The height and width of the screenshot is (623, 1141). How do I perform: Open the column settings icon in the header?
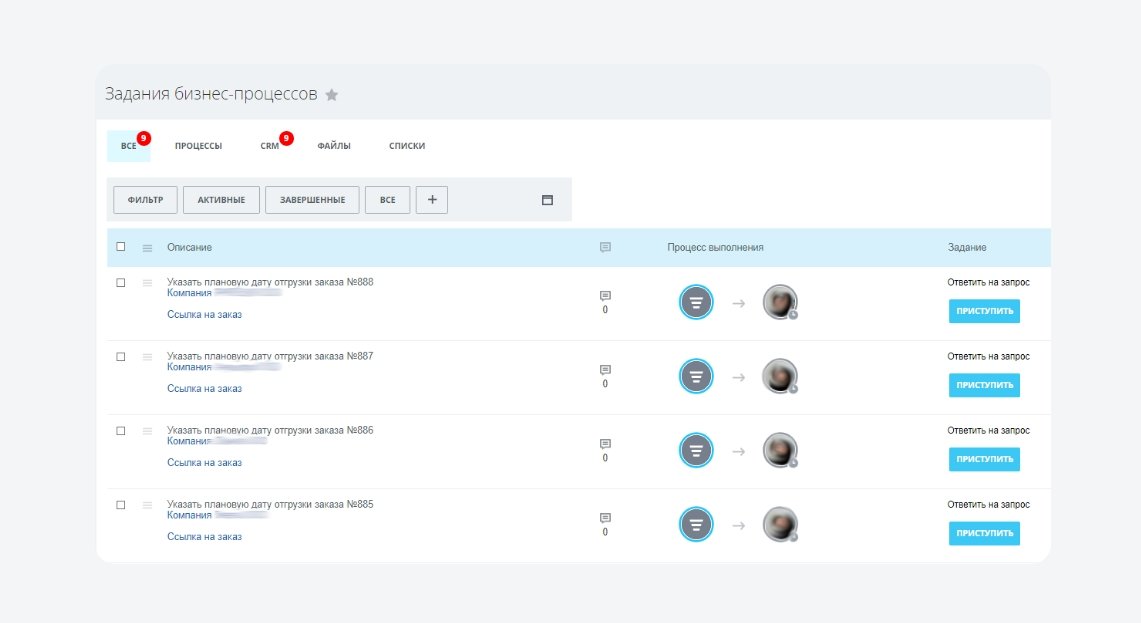(x=147, y=248)
